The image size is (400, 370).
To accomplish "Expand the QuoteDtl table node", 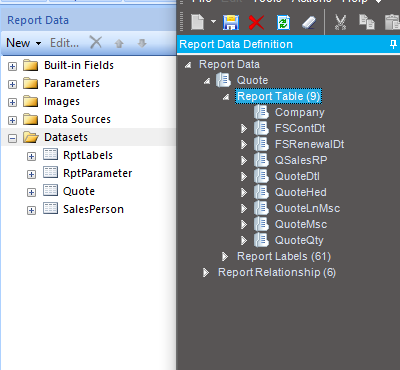I will point(244,176).
